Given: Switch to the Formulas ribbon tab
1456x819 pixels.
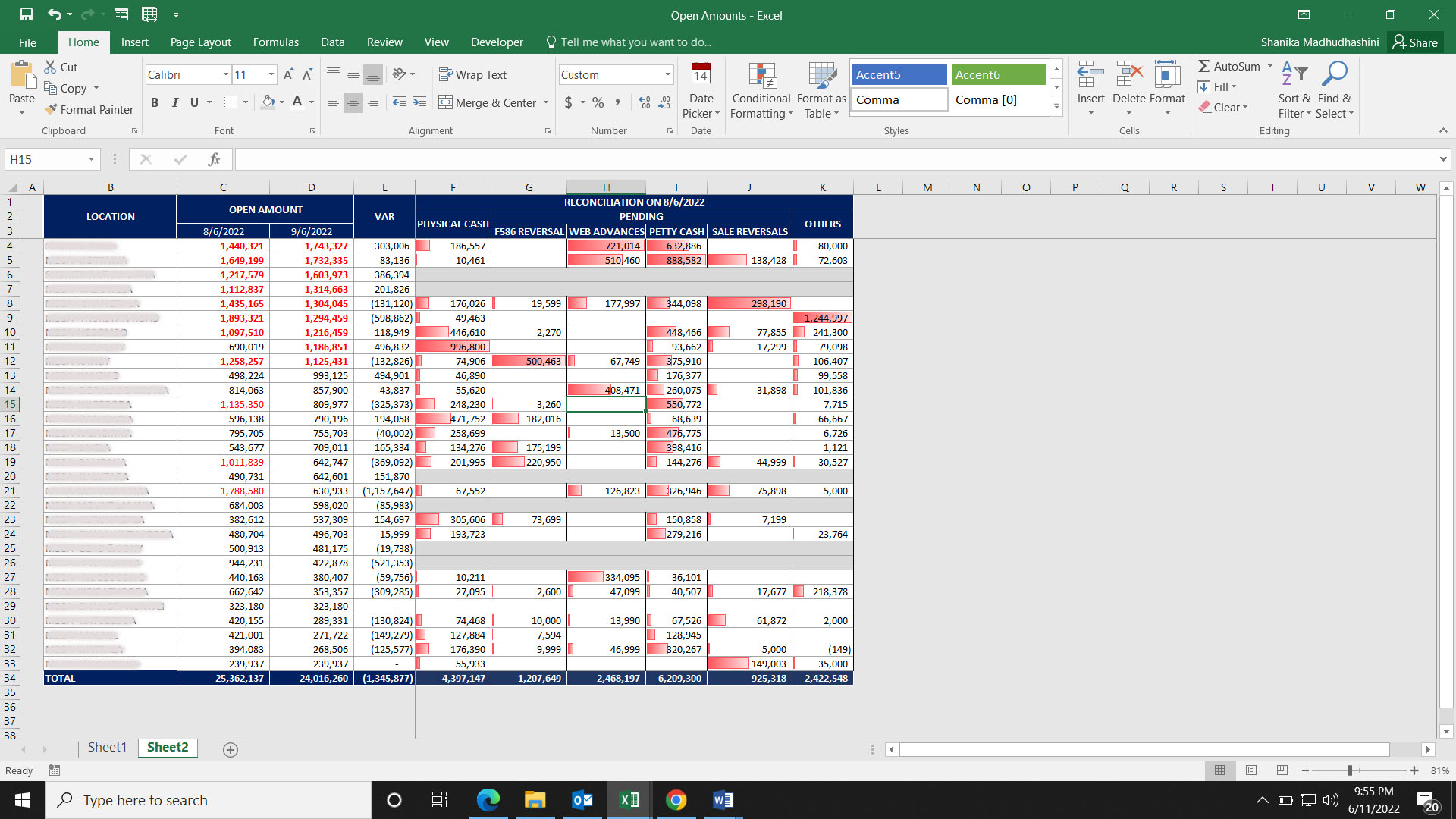Looking at the screenshot, I should (x=275, y=42).
